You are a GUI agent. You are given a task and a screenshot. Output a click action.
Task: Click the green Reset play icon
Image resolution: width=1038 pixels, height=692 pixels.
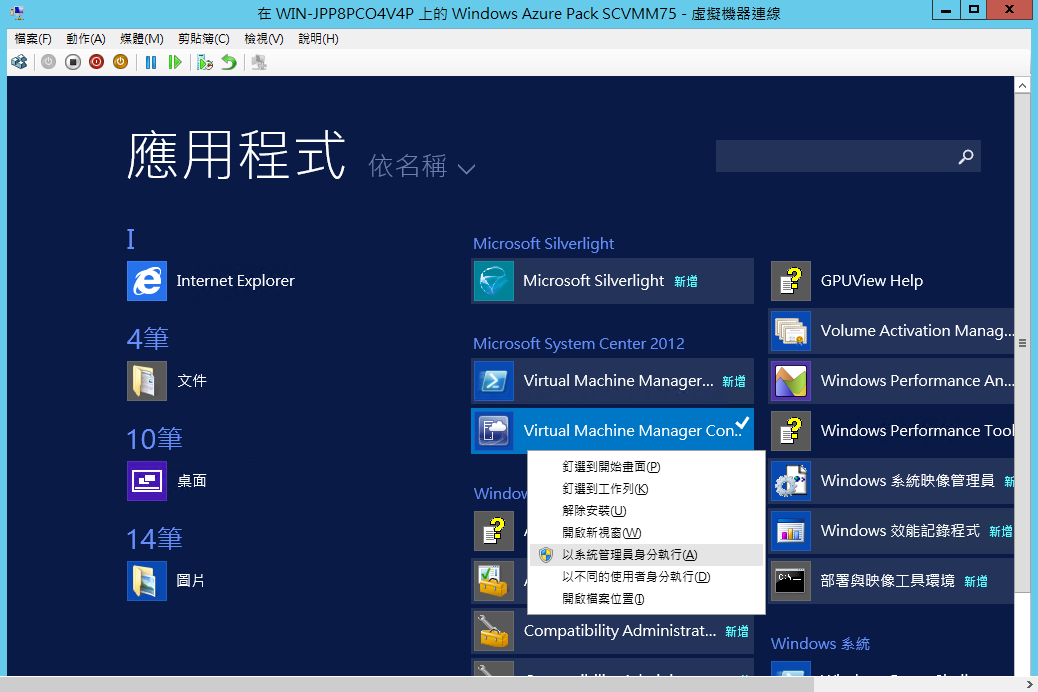coord(175,62)
